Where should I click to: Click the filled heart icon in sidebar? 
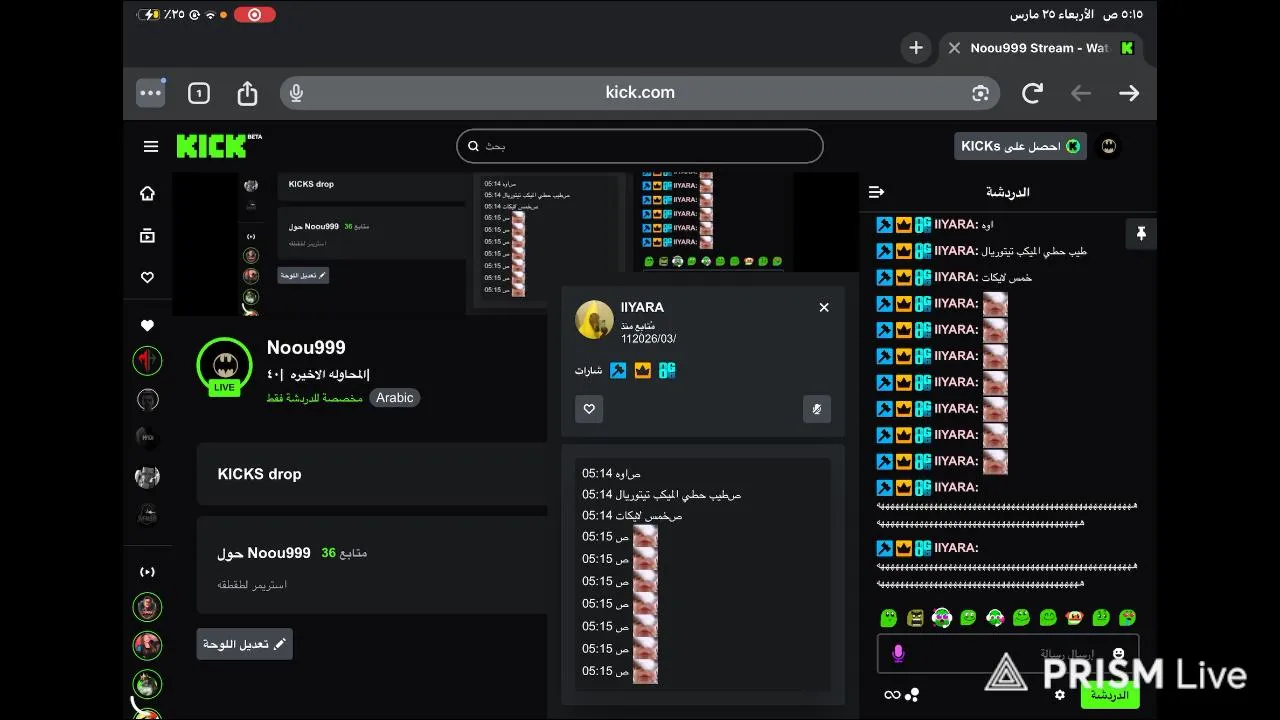(147, 325)
